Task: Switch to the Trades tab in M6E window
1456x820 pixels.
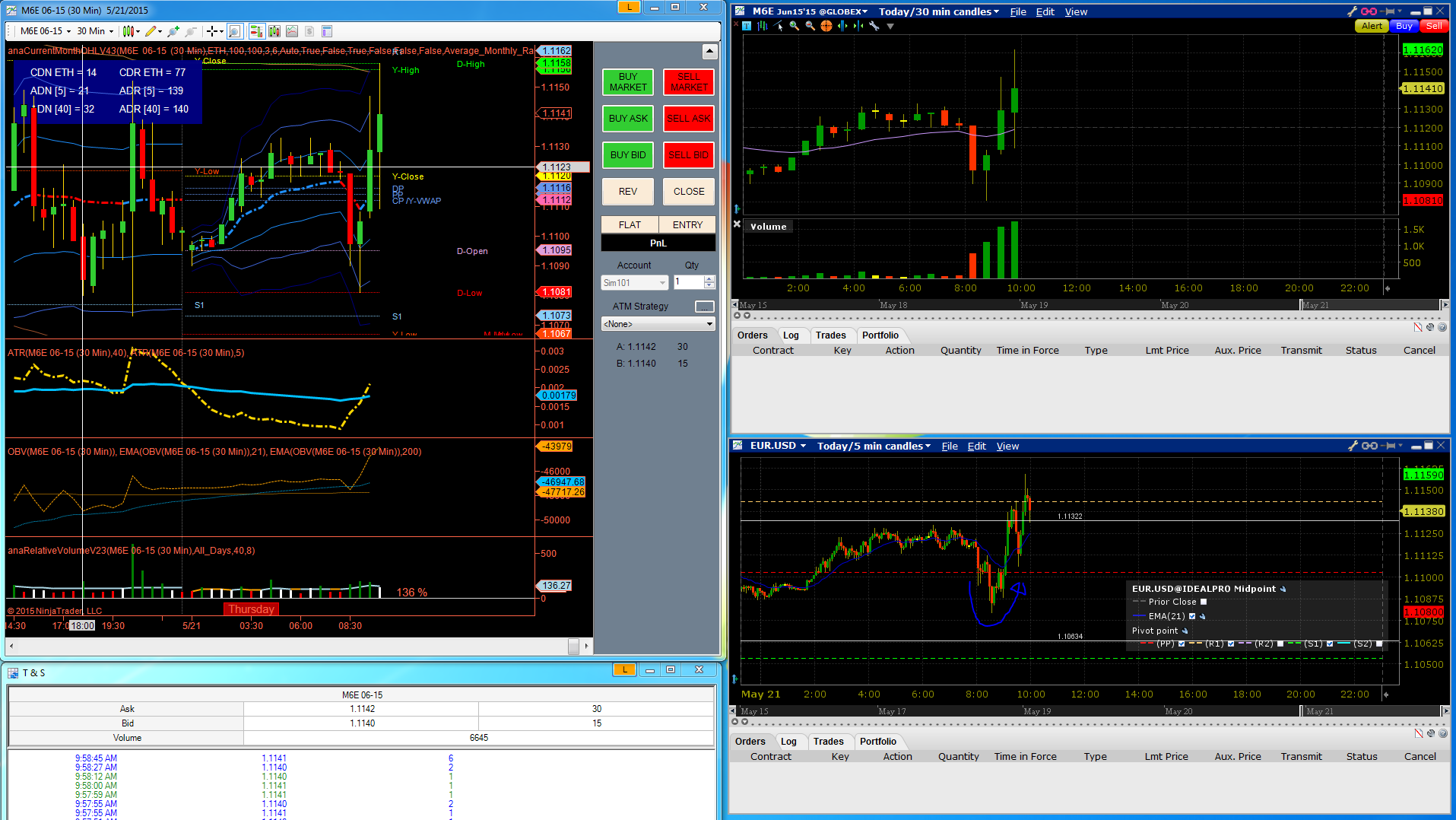Action: [830, 335]
